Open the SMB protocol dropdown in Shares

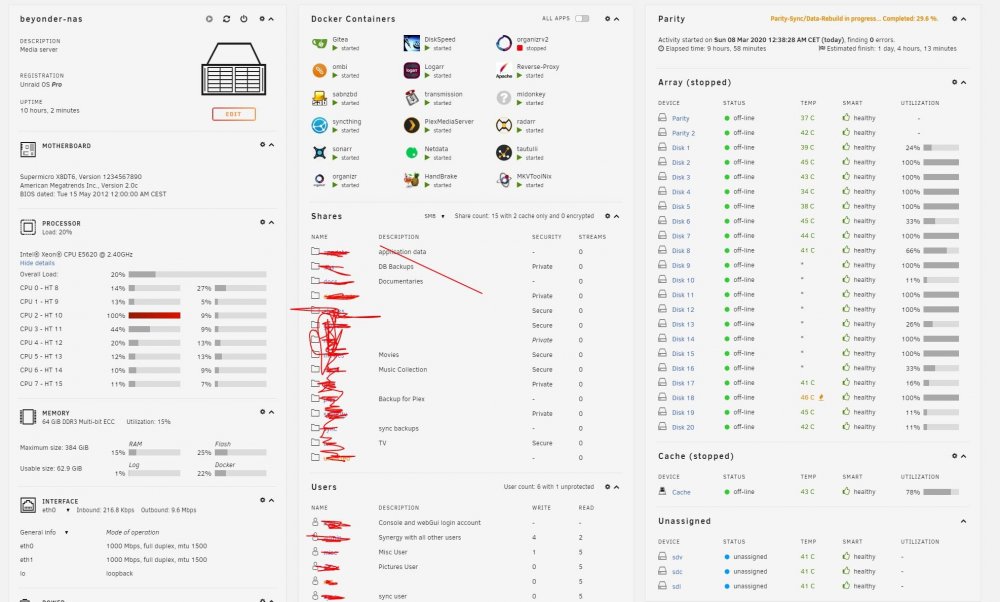(435, 216)
